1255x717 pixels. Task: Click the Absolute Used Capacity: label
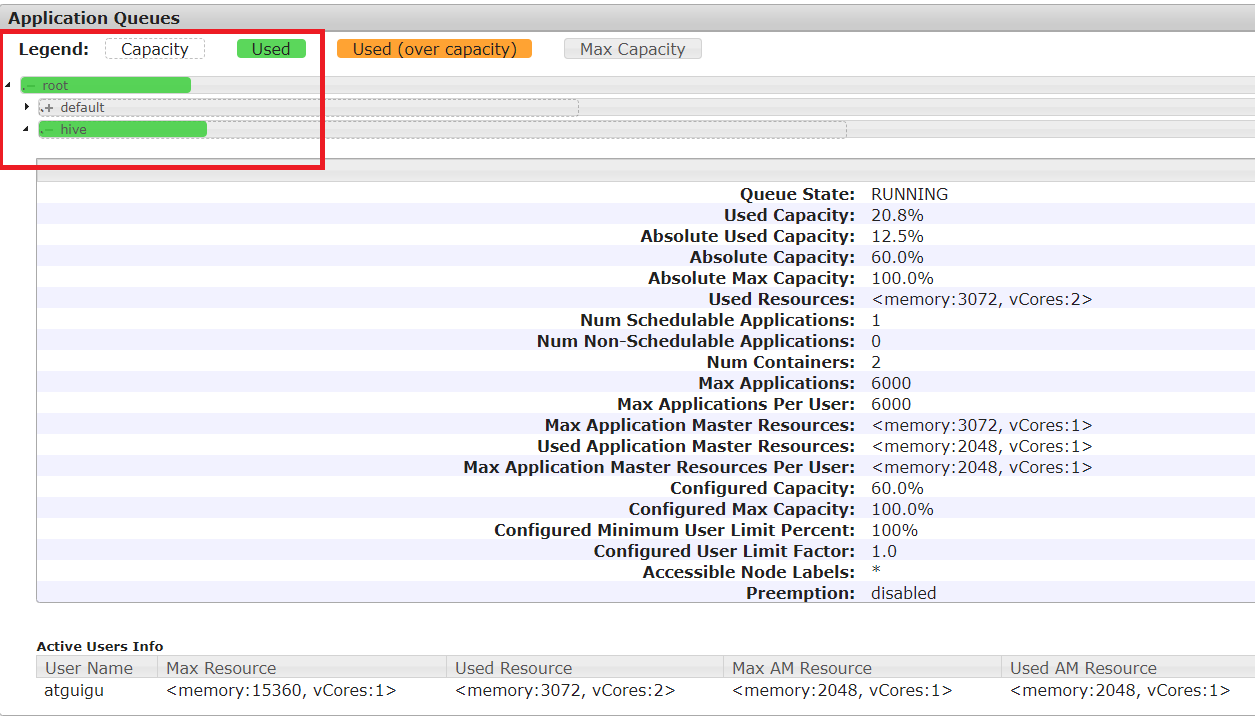coord(748,236)
